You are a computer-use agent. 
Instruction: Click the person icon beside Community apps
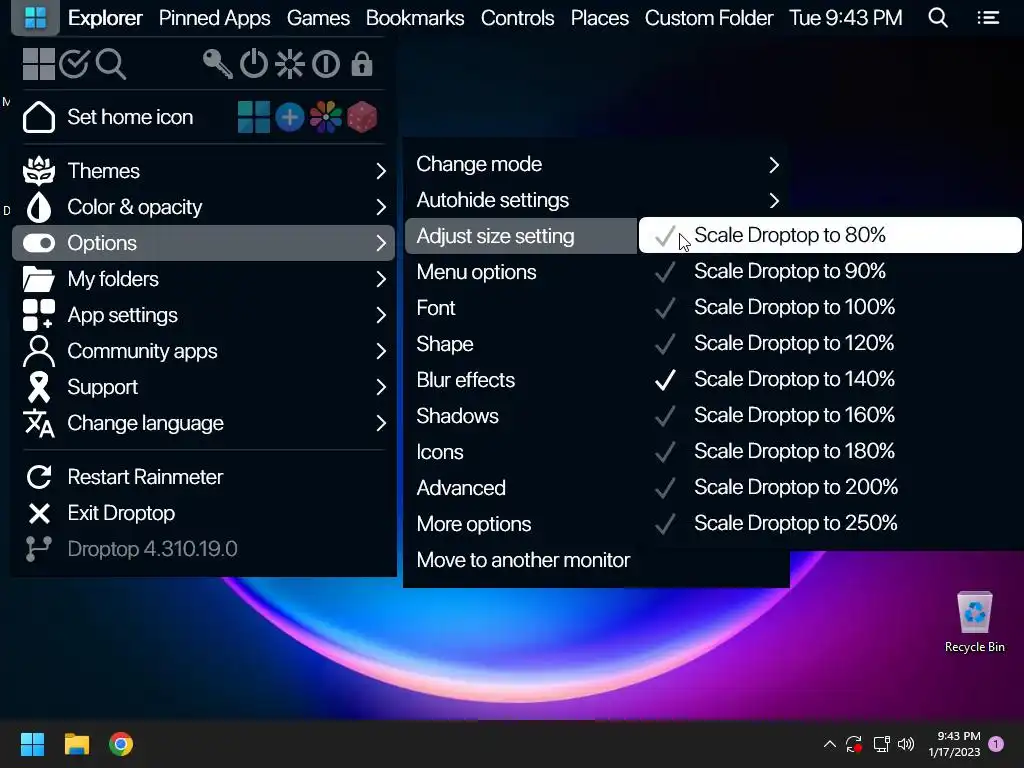pyautogui.click(x=39, y=351)
